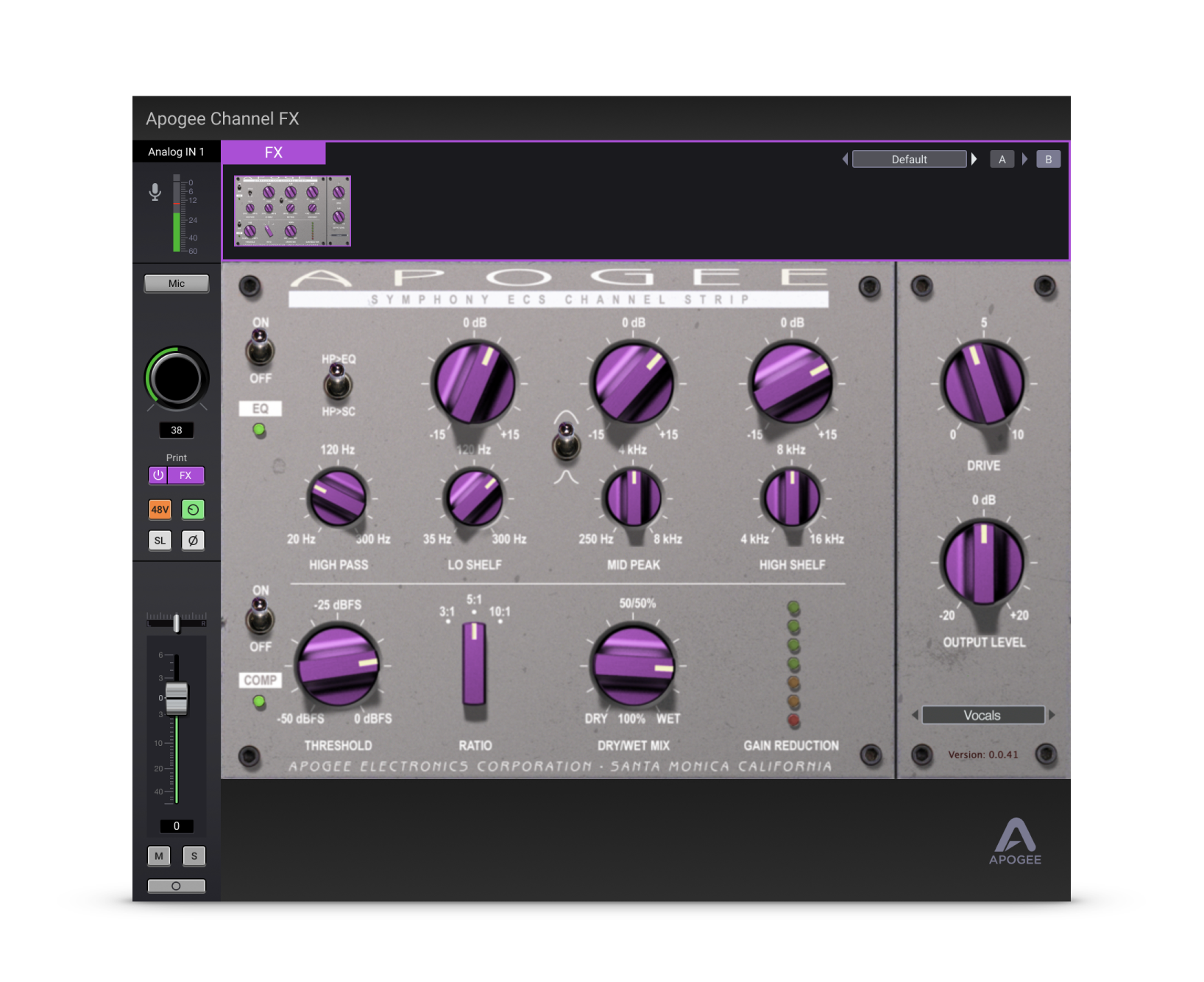Screen dimensions: 1204x982
Task: Click the EQ label button
Action: coord(261,409)
